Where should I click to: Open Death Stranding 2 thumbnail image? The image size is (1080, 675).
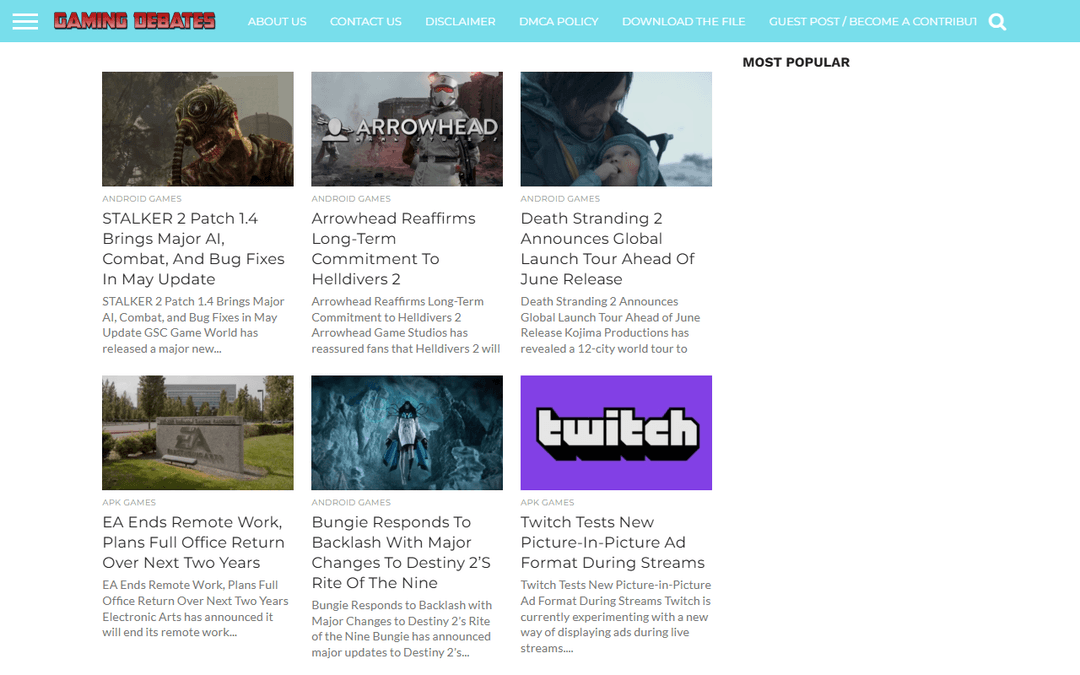coord(616,129)
